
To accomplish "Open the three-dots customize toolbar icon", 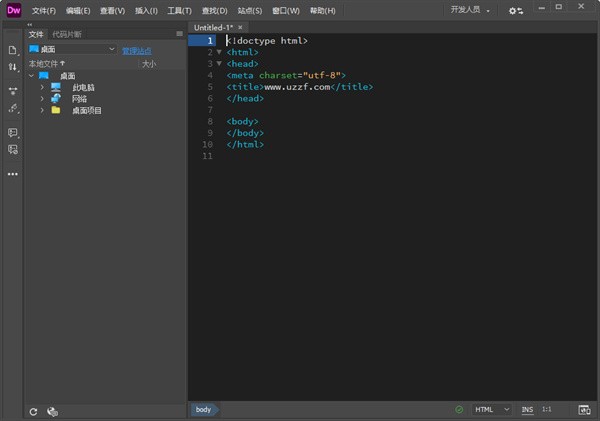I will point(13,173).
